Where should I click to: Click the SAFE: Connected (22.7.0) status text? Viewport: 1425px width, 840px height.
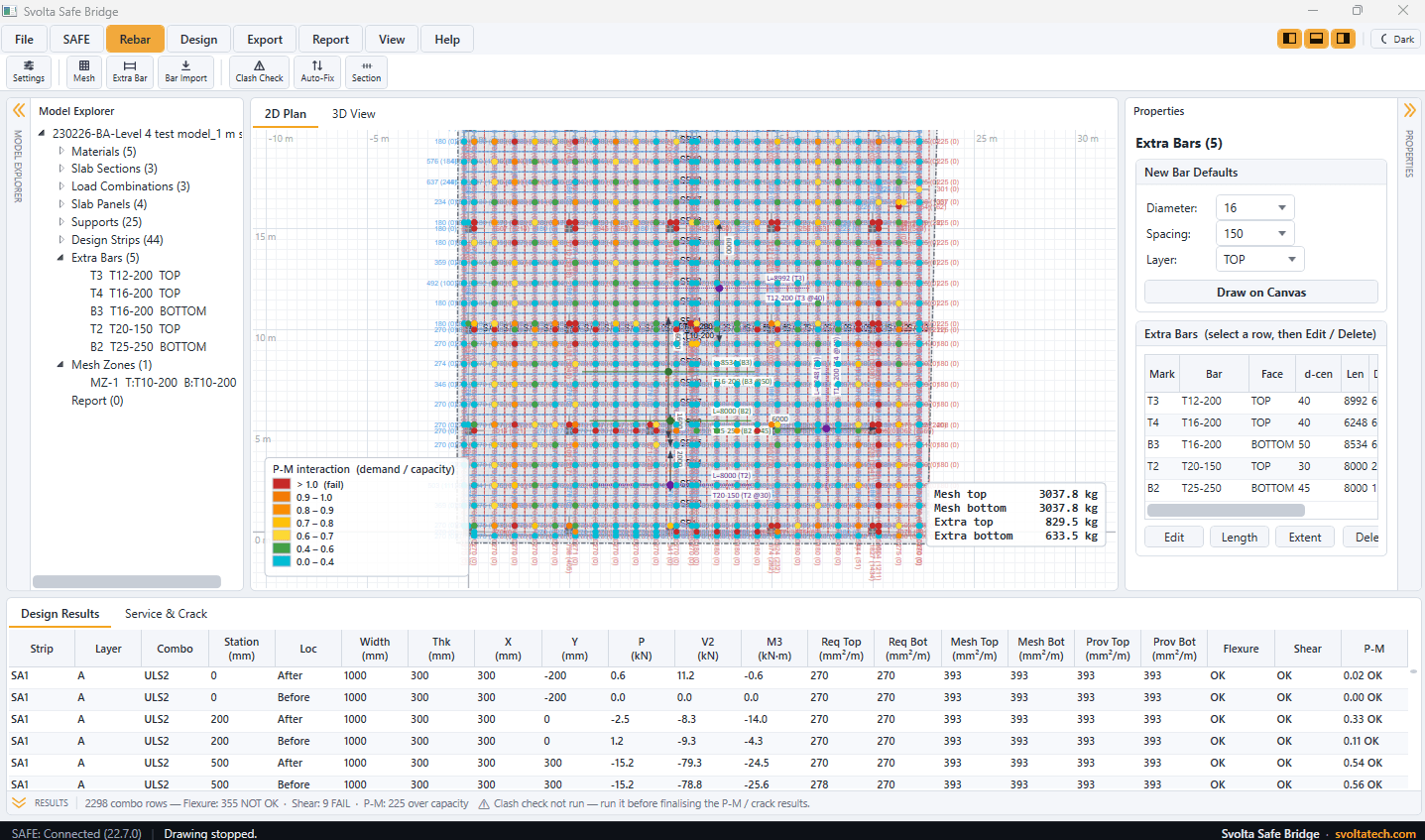point(76,833)
